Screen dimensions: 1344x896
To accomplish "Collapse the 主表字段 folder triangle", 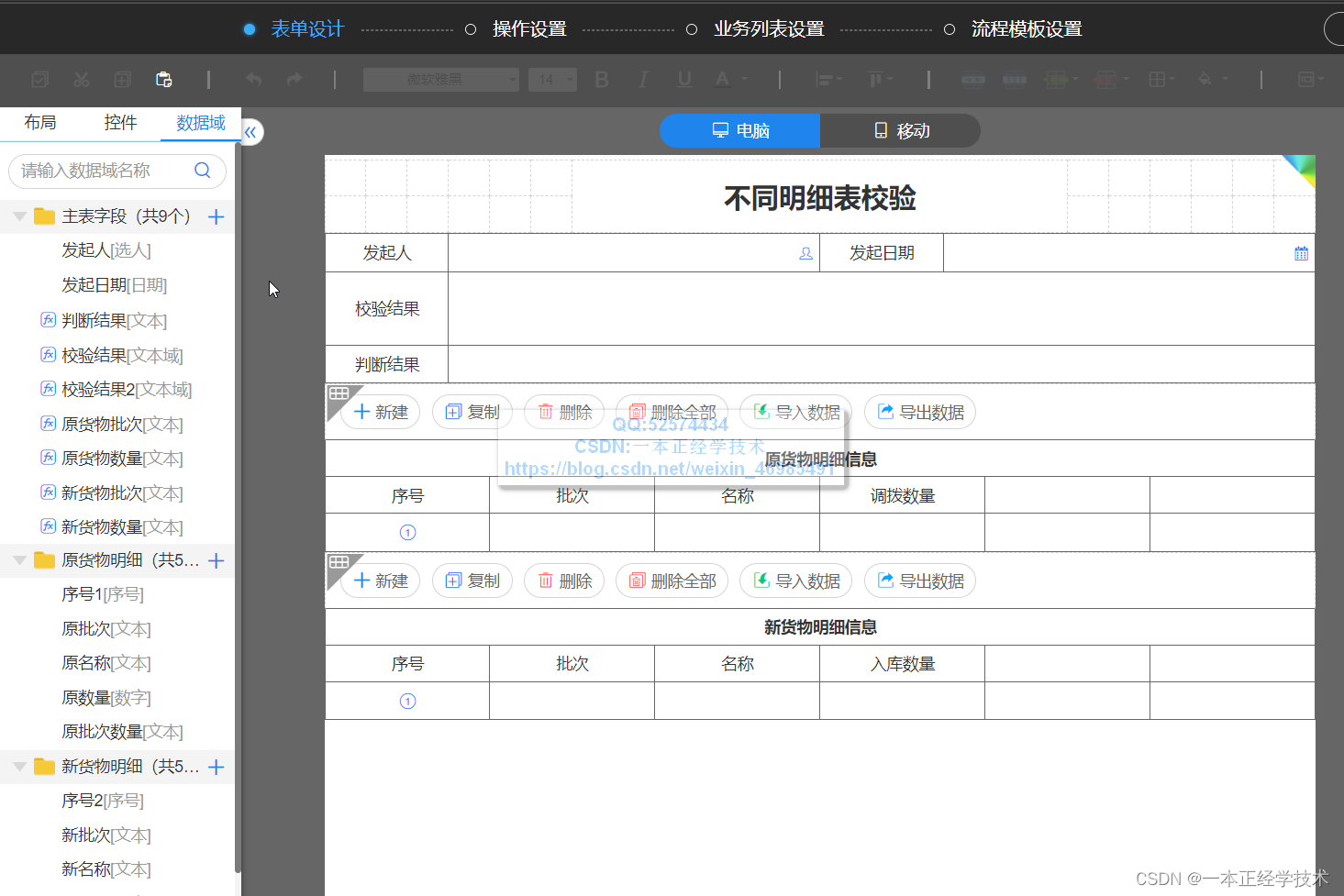I will pyautogui.click(x=19, y=216).
